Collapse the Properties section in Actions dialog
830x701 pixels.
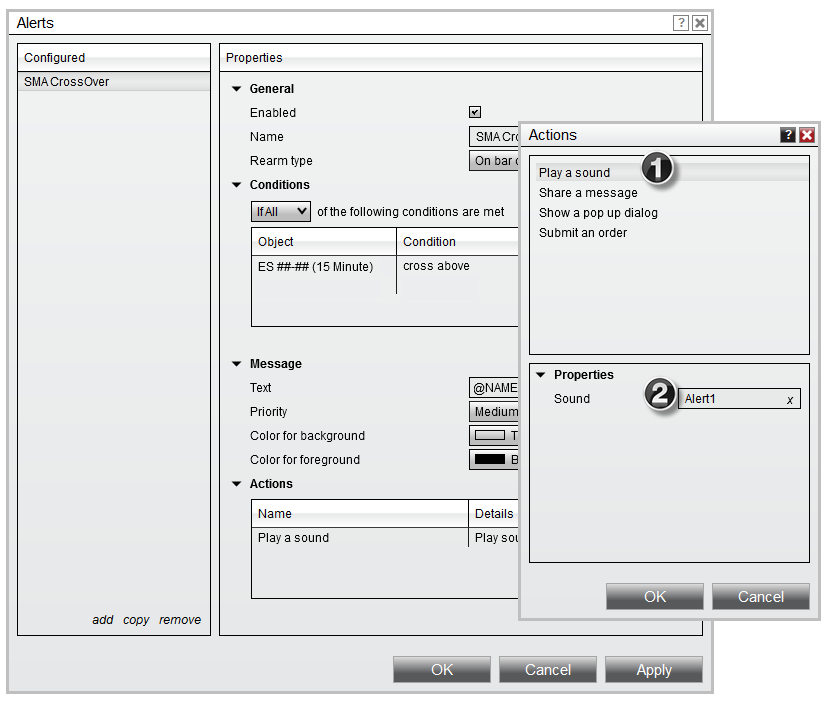(x=541, y=375)
